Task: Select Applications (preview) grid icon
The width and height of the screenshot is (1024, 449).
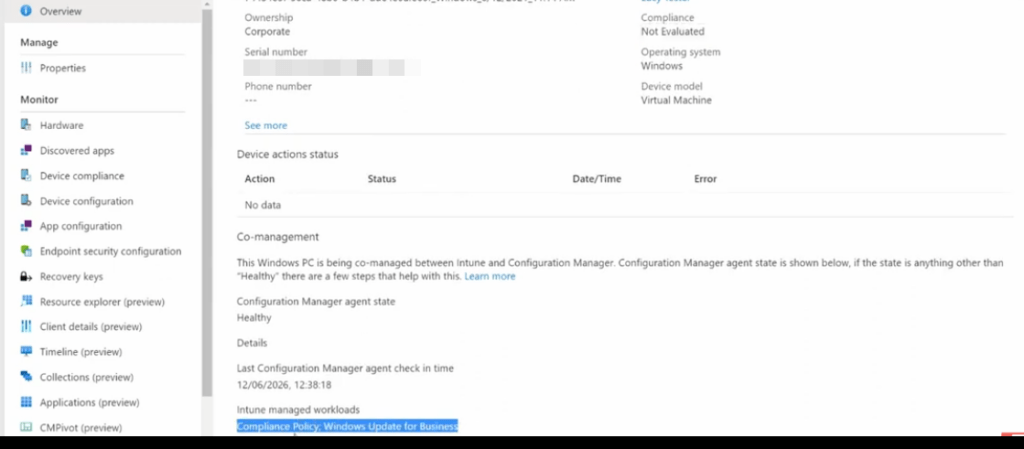Action: pyautogui.click(x=26, y=402)
